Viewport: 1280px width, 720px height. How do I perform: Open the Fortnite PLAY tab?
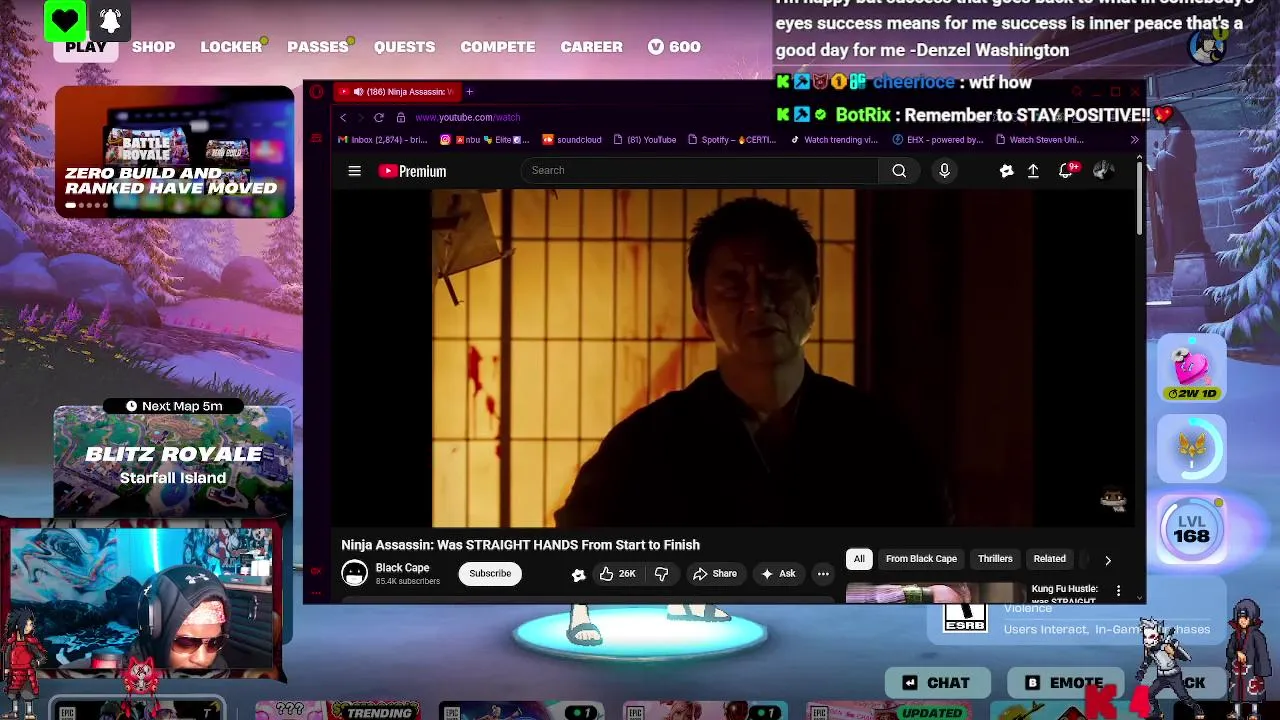point(86,47)
